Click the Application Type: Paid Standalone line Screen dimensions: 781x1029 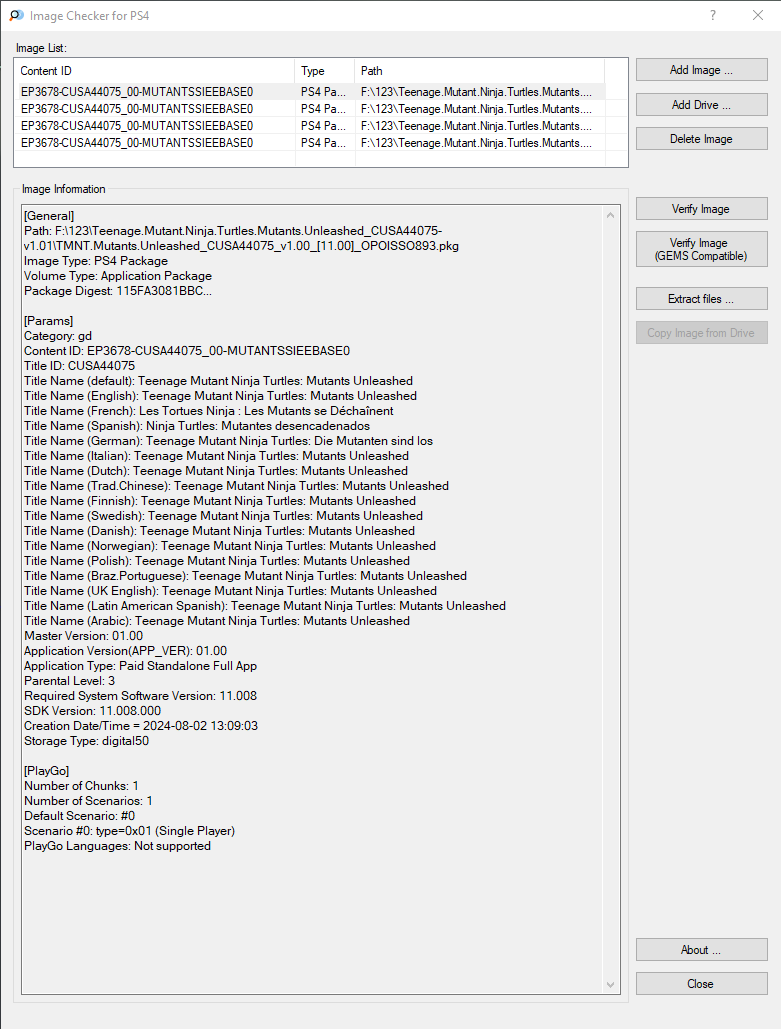tap(140, 666)
